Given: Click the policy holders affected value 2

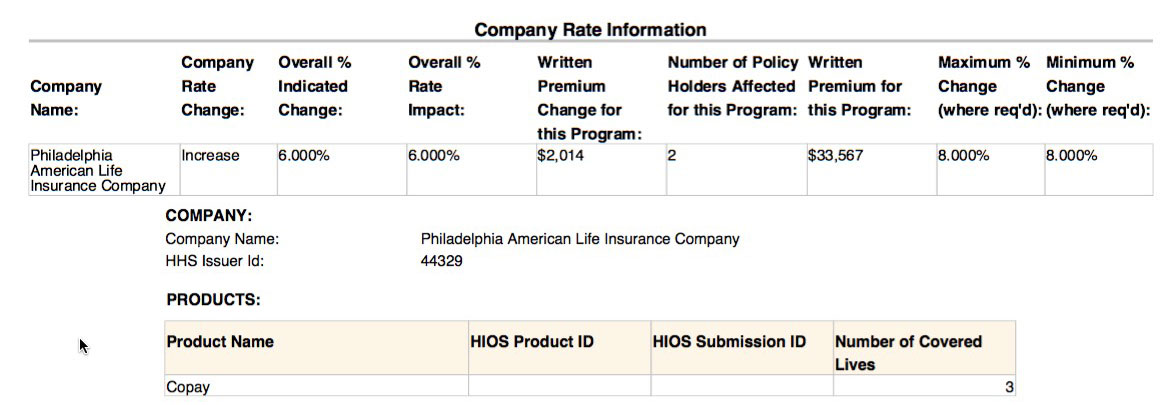Looking at the screenshot, I should 672,156.
